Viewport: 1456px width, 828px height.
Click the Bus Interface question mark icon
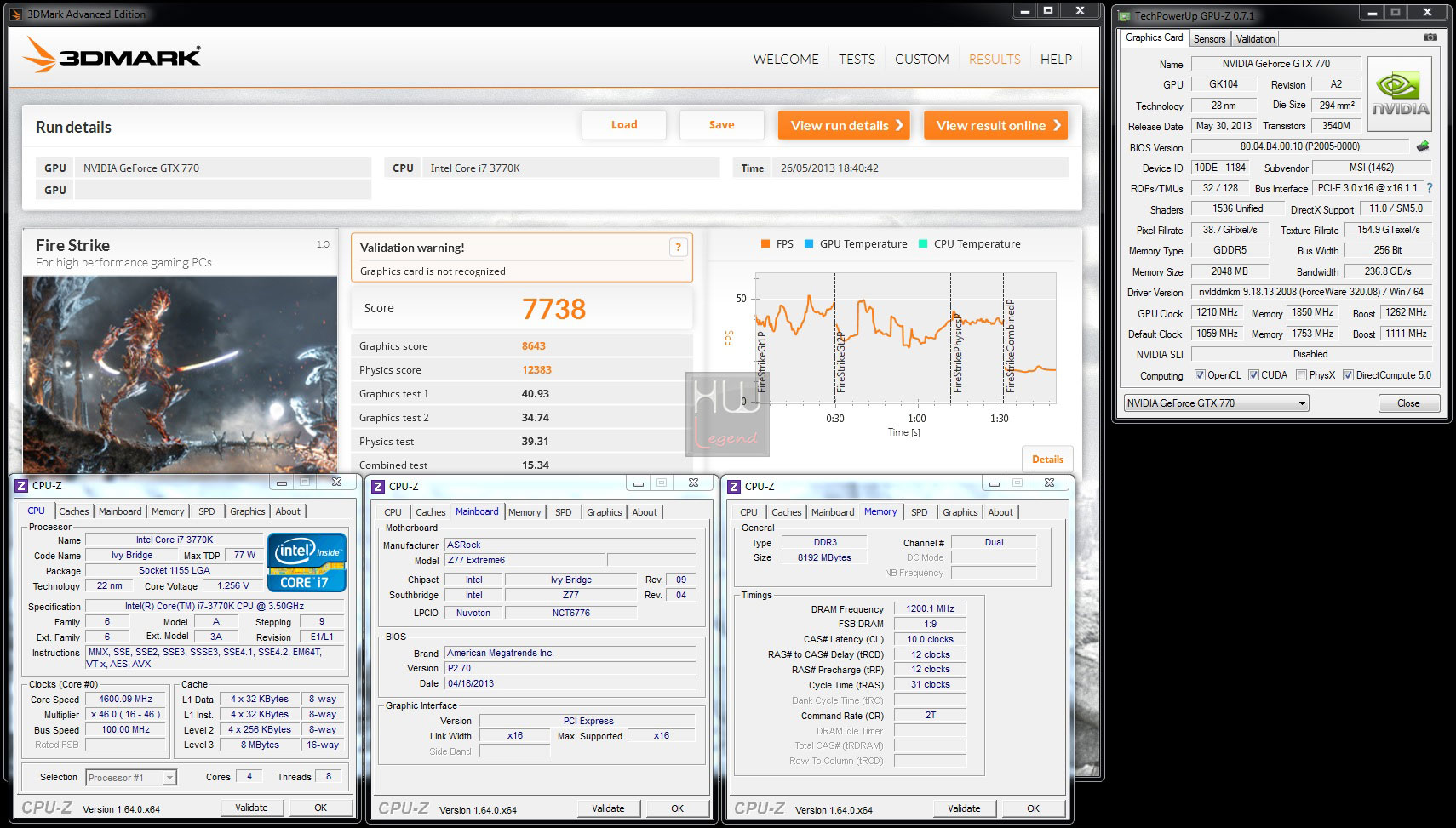tap(1430, 188)
